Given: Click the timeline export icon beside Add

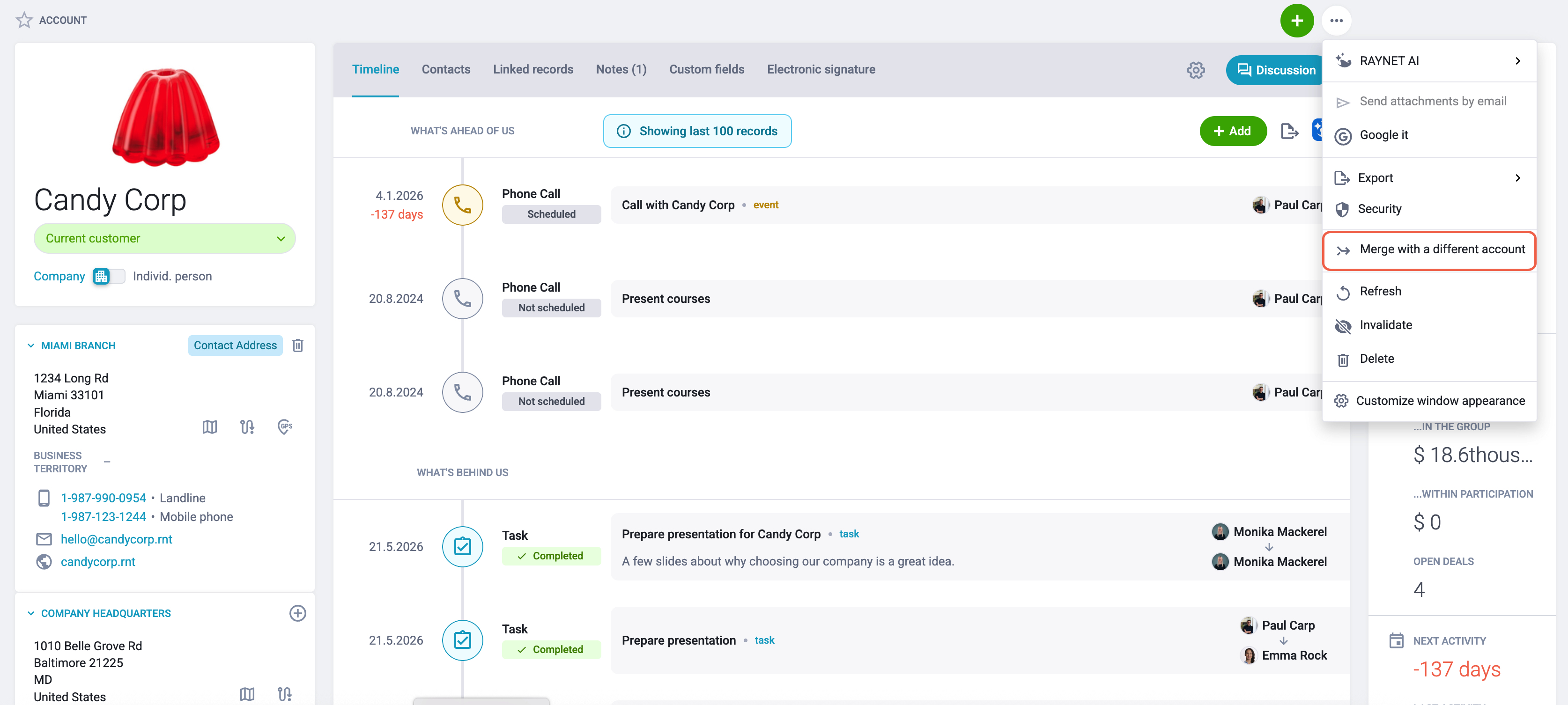Looking at the screenshot, I should tap(1289, 131).
